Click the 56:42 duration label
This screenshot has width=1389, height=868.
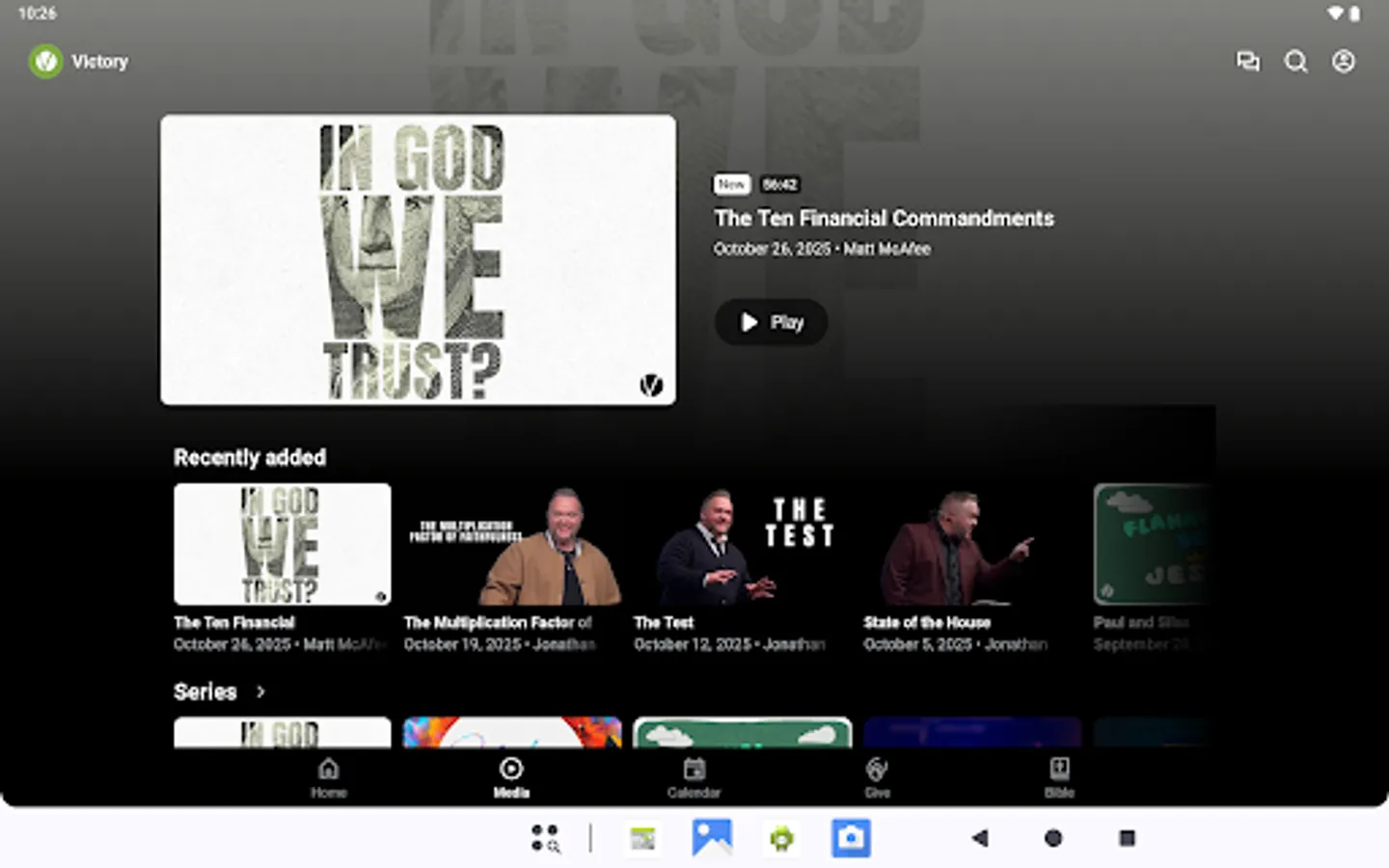(780, 184)
